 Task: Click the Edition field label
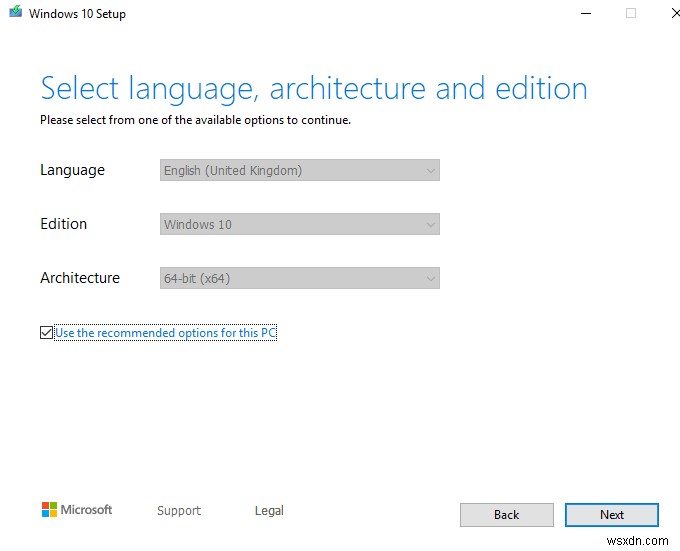(63, 224)
